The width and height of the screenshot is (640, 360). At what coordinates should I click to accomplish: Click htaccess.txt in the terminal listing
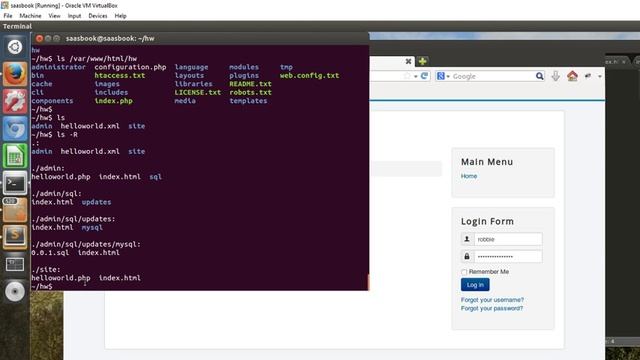tap(120, 76)
